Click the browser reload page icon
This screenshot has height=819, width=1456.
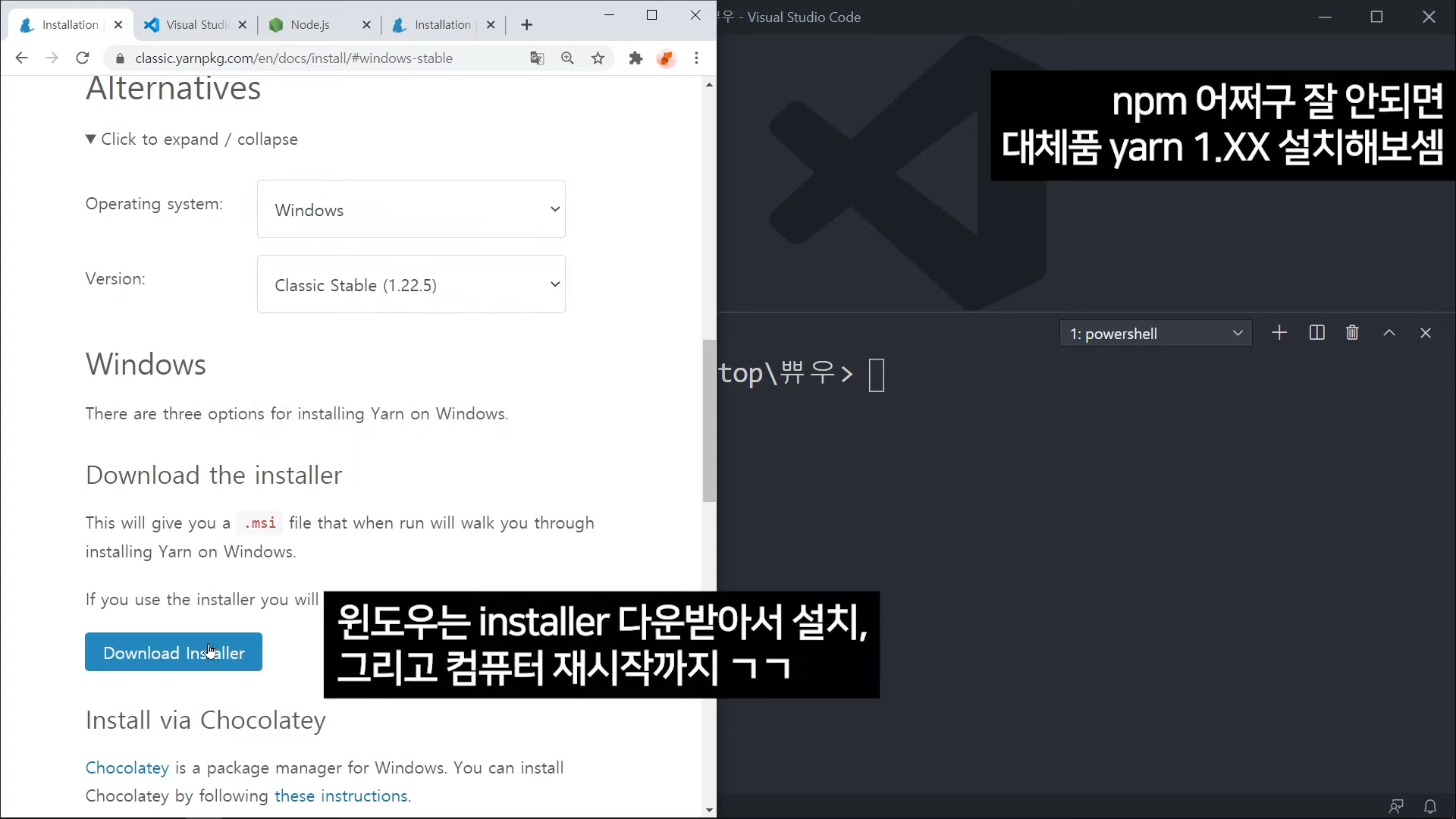click(x=83, y=58)
